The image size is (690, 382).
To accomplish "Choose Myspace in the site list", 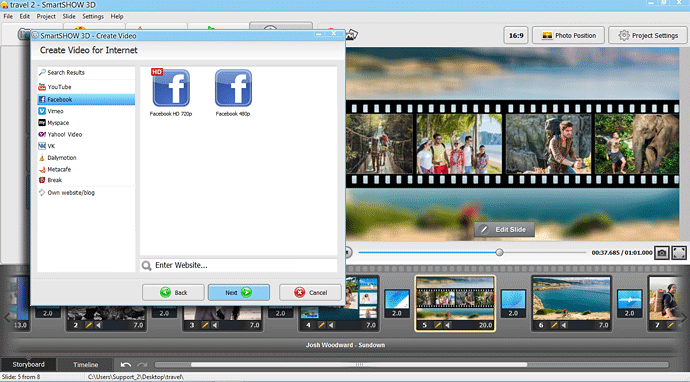I will tap(86, 123).
